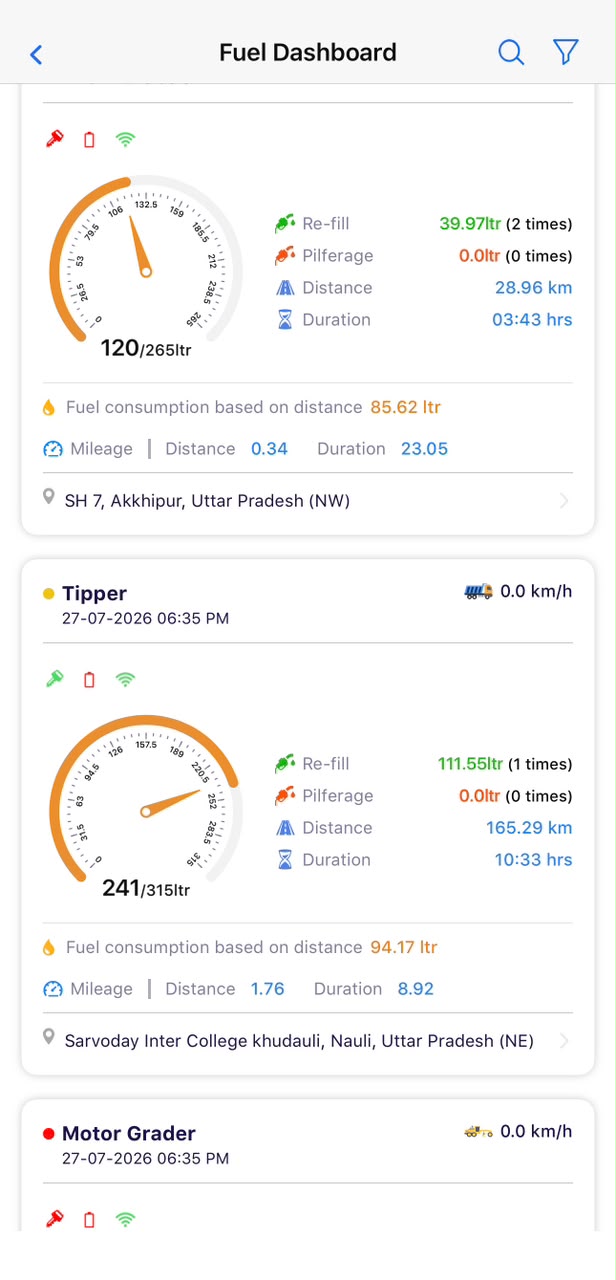Tap the mileage distance value 0.34

click(269, 449)
